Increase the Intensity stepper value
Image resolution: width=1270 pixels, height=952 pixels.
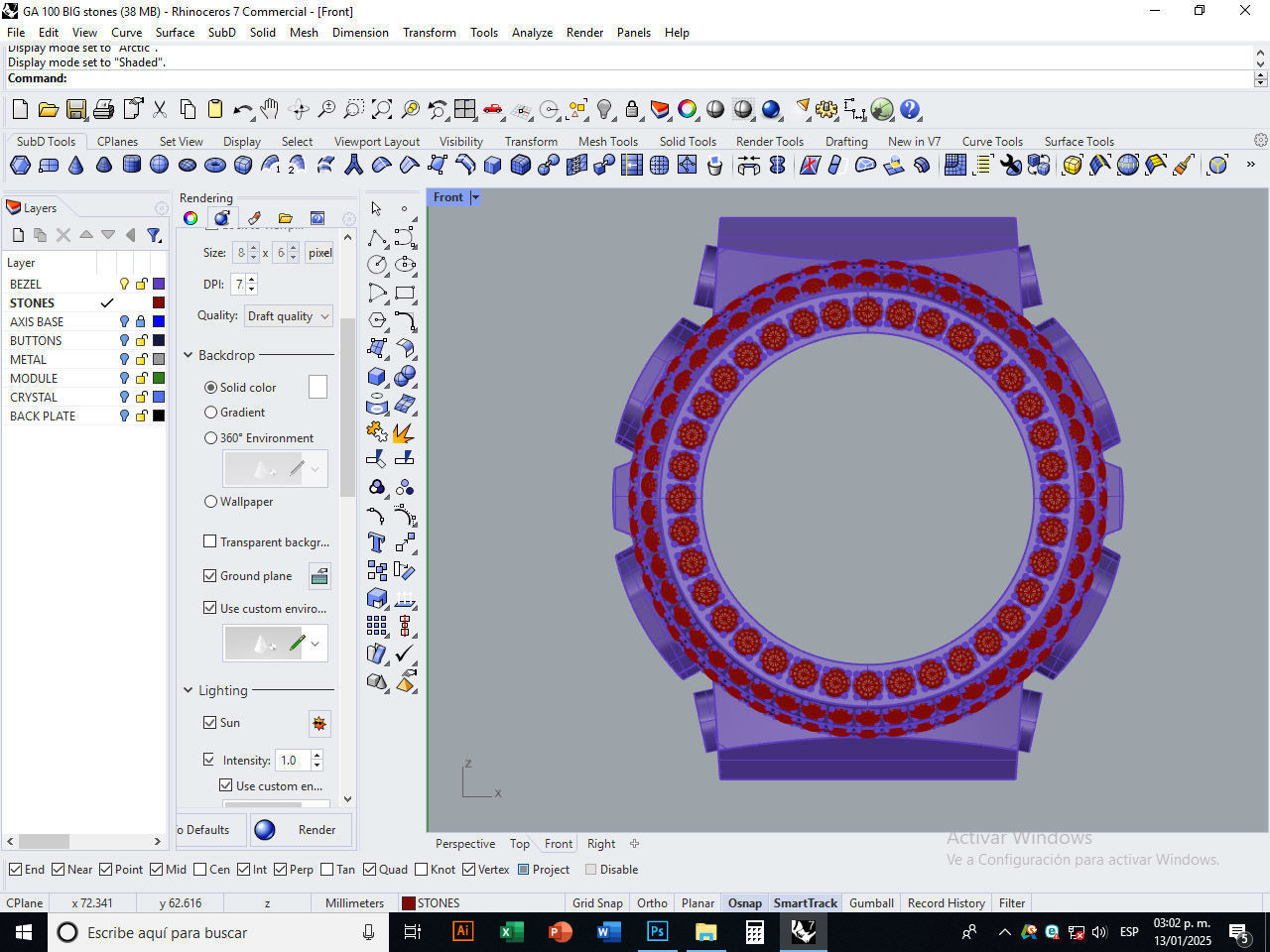tap(317, 755)
